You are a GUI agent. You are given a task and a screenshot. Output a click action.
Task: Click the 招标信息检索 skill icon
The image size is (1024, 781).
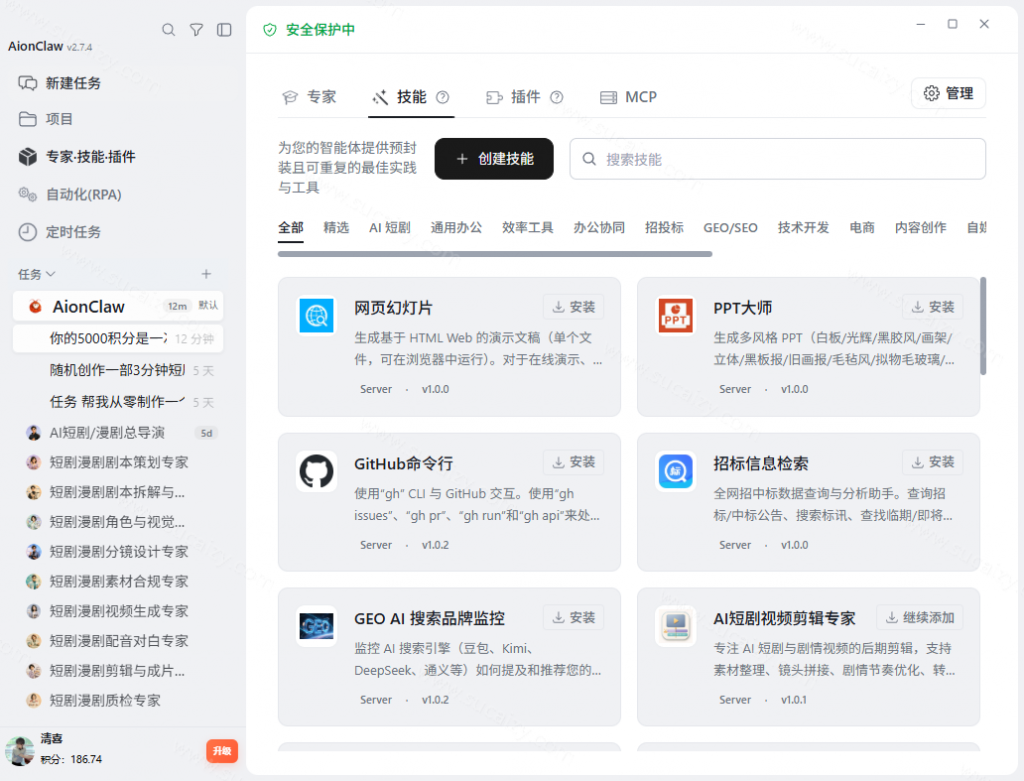[676, 471]
